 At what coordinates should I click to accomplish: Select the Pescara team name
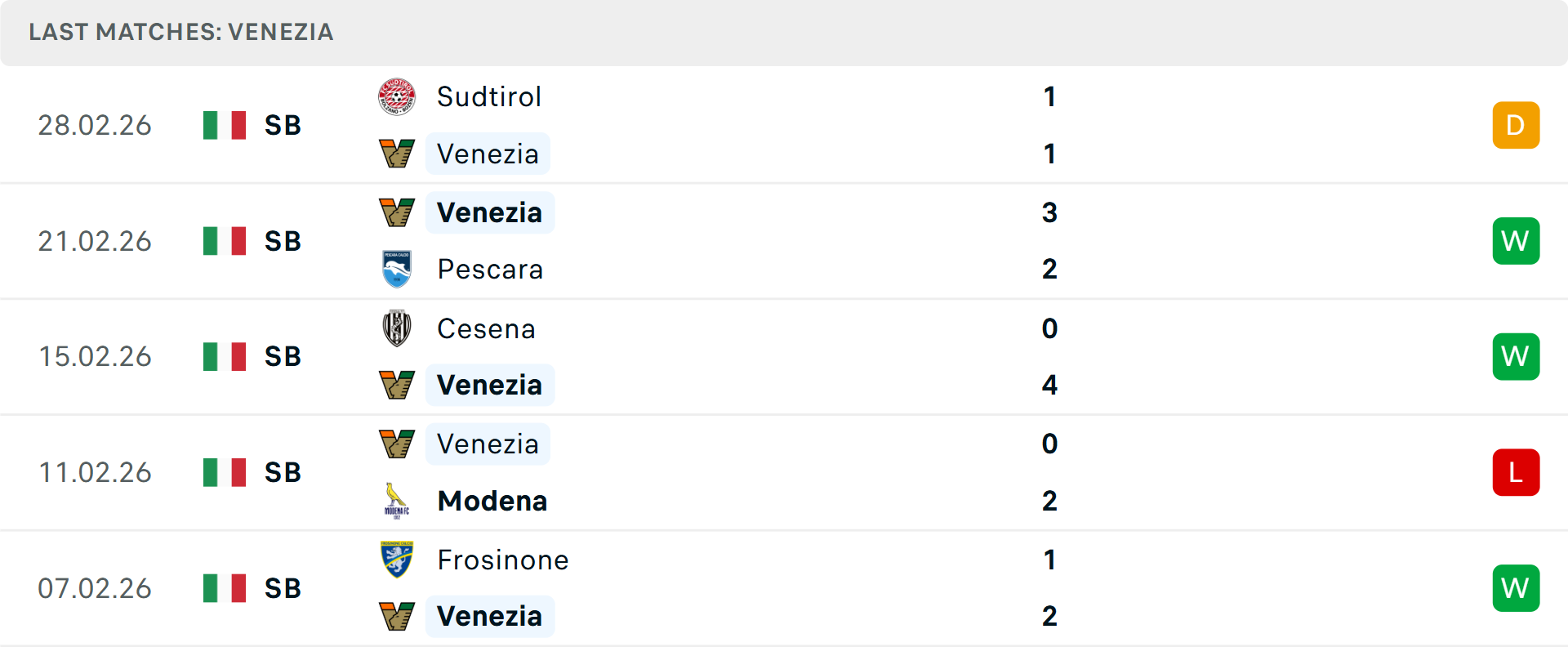point(490,269)
